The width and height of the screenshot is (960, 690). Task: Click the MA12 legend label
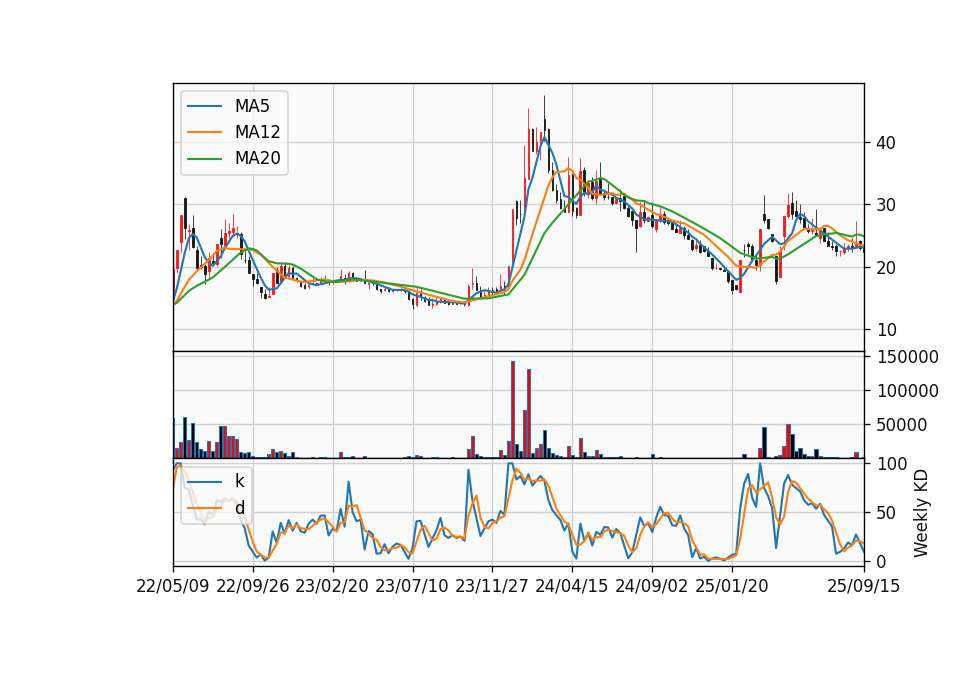click(x=257, y=132)
